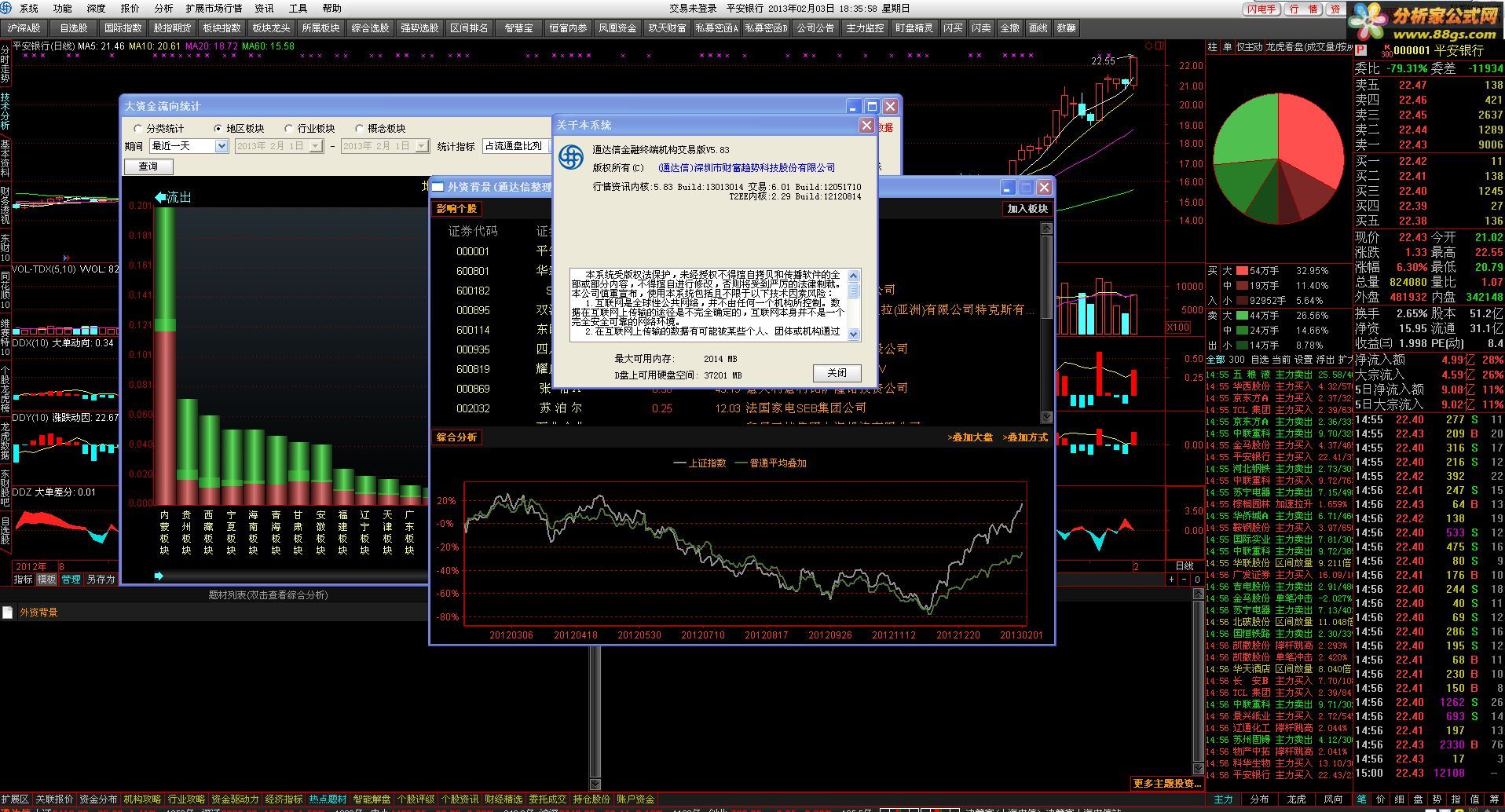Click the diamond icon at the K-line chart's top right
The image size is (1505, 812).
(x=1149, y=46)
